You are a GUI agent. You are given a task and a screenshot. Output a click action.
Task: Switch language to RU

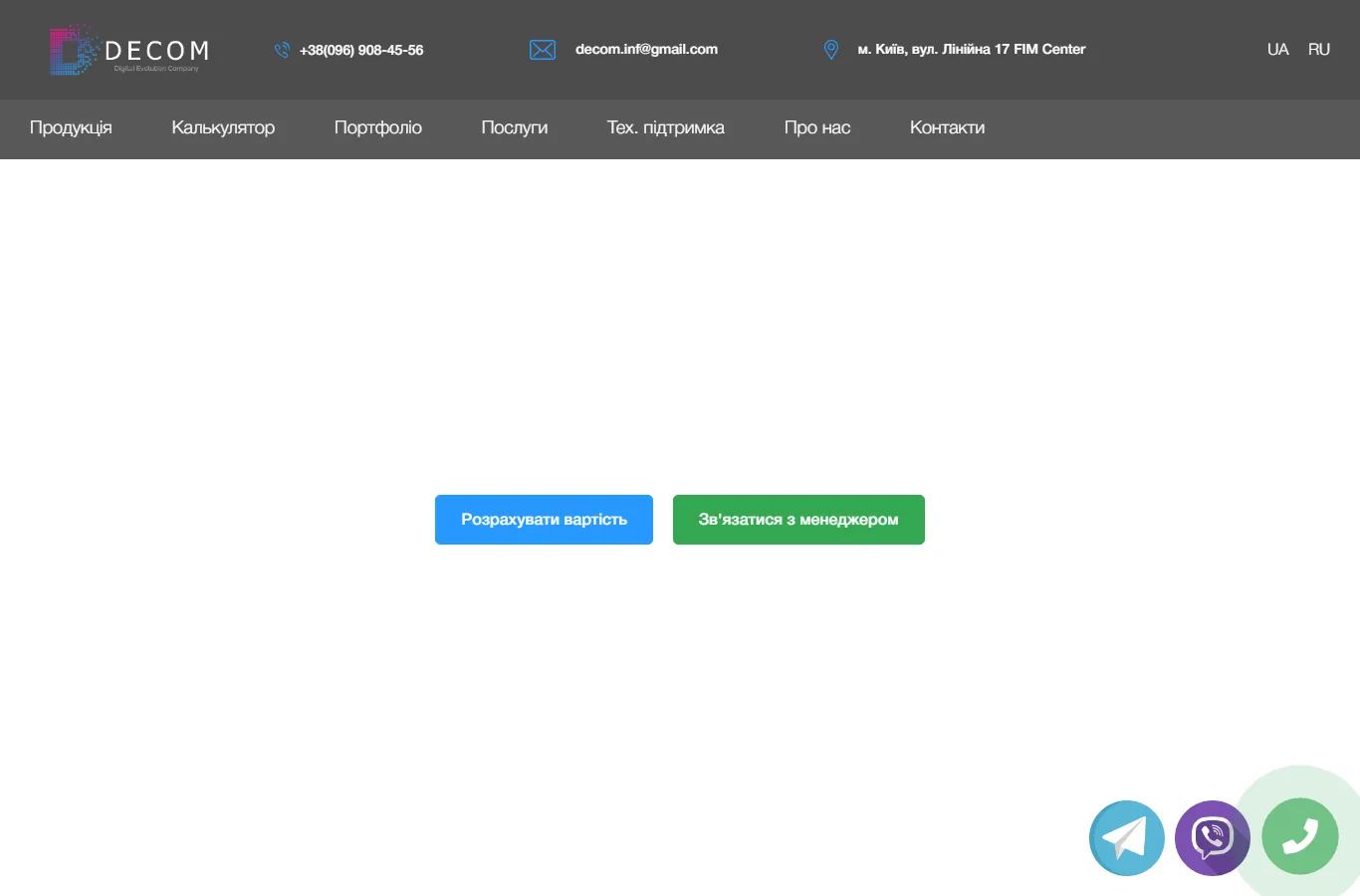click(x=1319, y=50)
